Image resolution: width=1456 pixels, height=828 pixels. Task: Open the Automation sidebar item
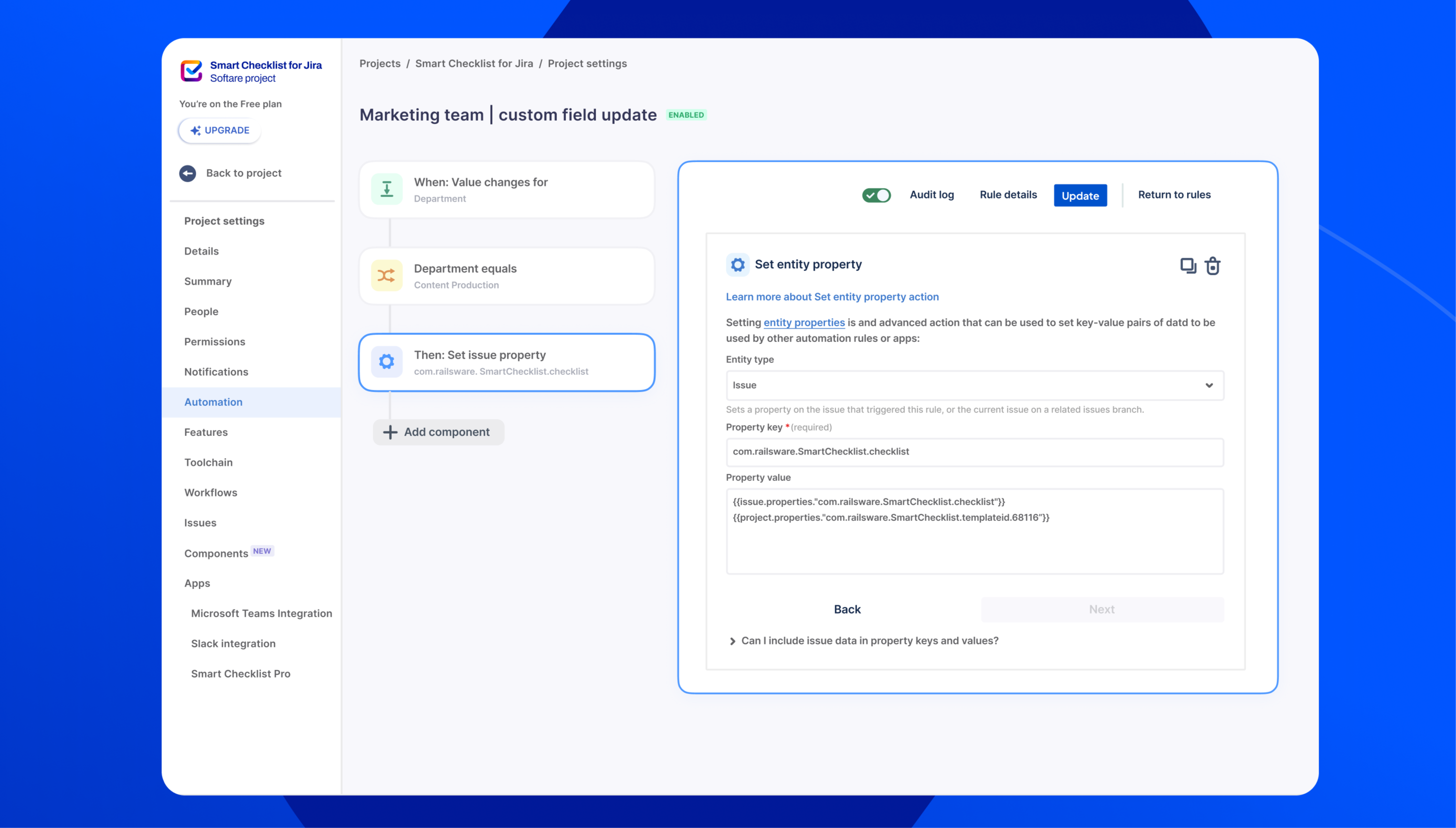coord(213,402)
